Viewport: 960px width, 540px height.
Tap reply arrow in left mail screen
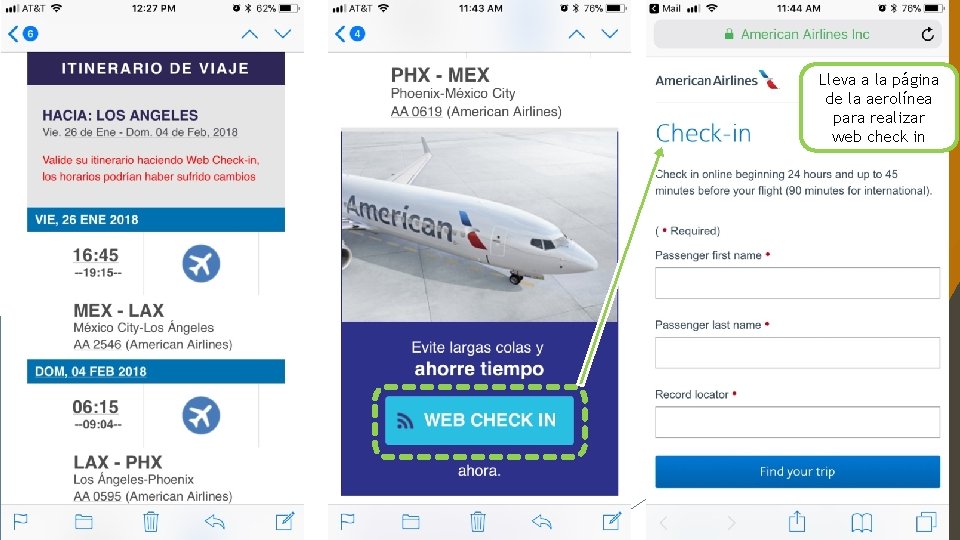coord(215,522)
